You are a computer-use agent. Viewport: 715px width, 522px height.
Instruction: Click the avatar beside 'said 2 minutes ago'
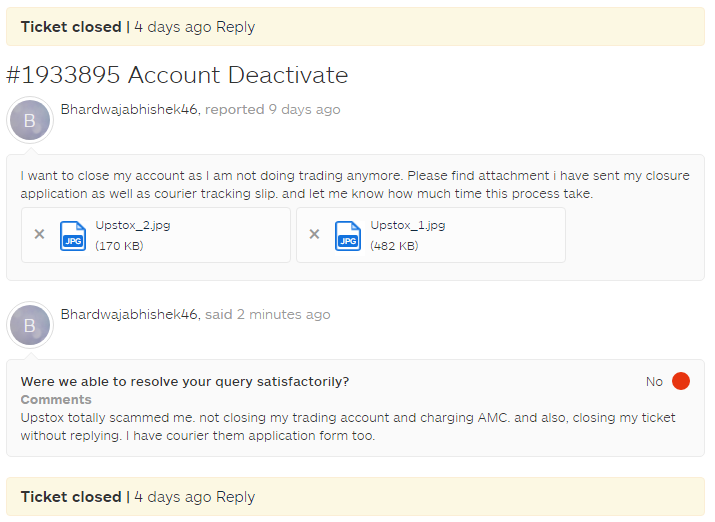click(30, 326)
